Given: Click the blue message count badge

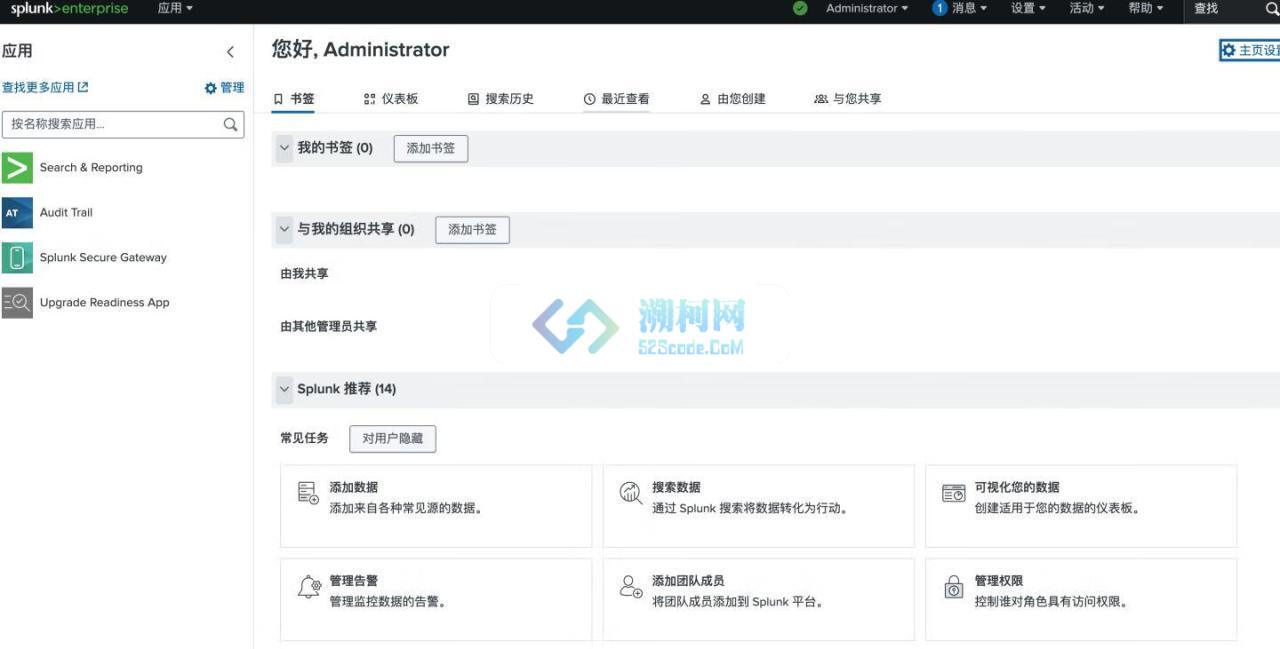Looking at the screenshot, I should tap(939, 8).
